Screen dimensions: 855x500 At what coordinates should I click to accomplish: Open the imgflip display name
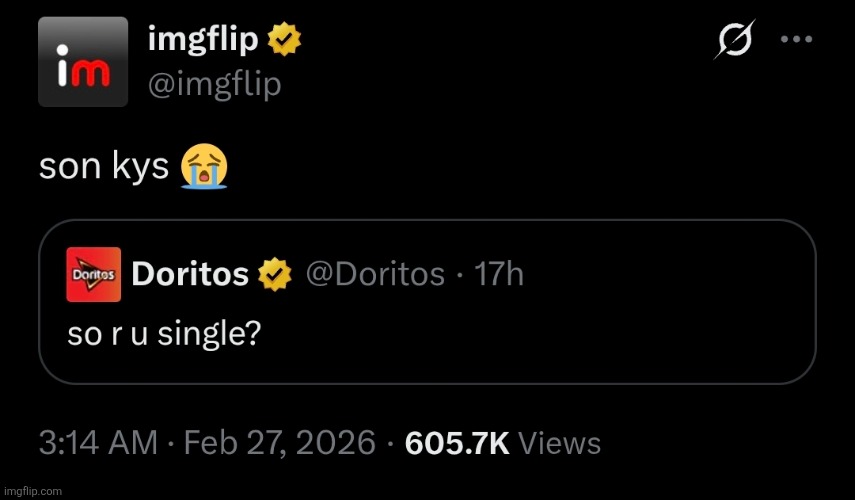(x=203, y=40)
